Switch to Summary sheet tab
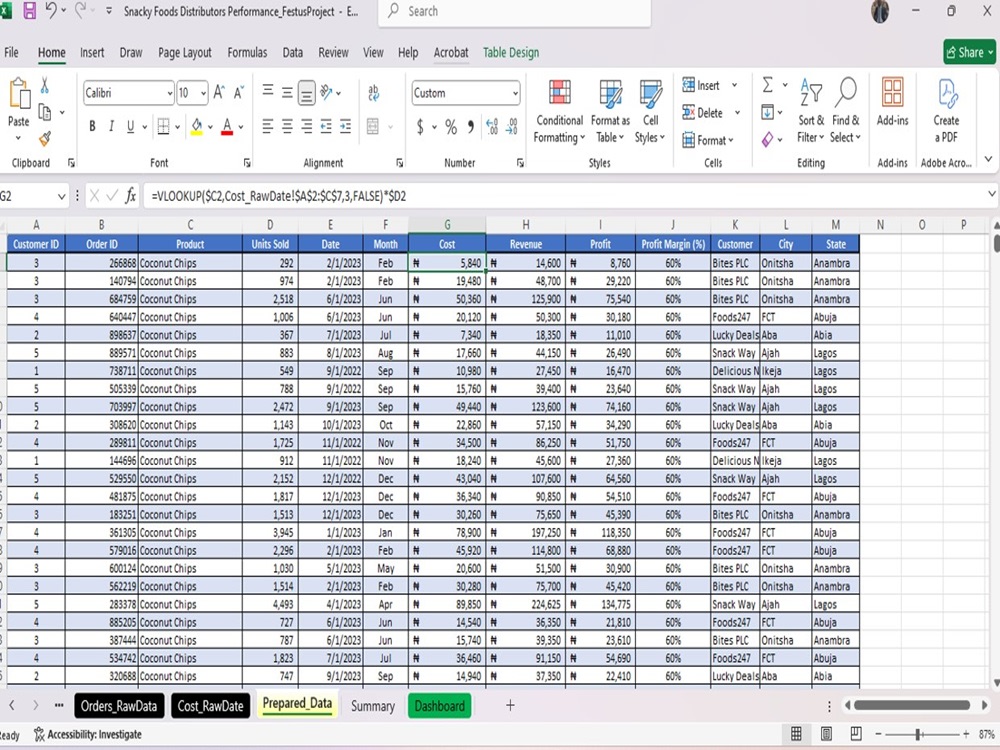Screen dimensions: 1000x750 (x=372, y=706)
